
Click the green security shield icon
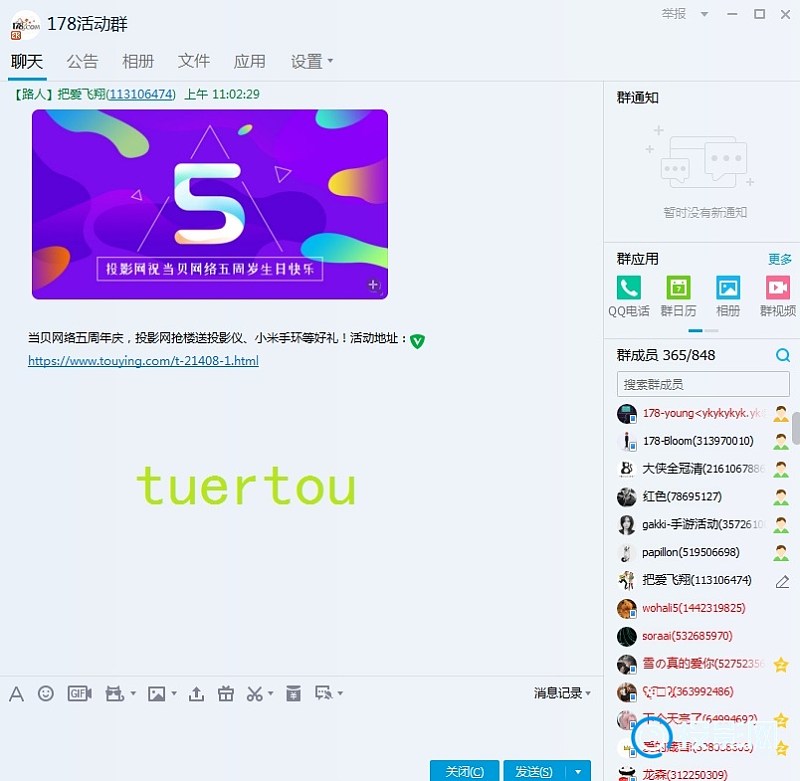point(417,341)
